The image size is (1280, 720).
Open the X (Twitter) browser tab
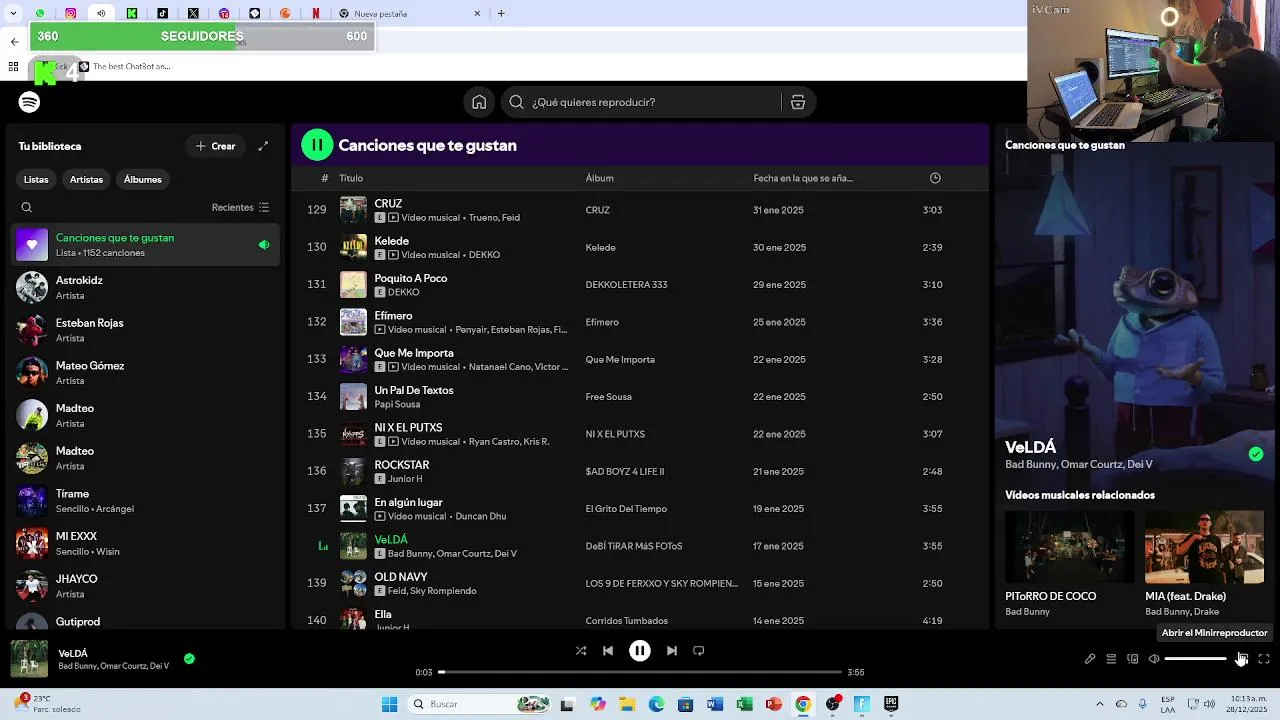coord(193,14)
